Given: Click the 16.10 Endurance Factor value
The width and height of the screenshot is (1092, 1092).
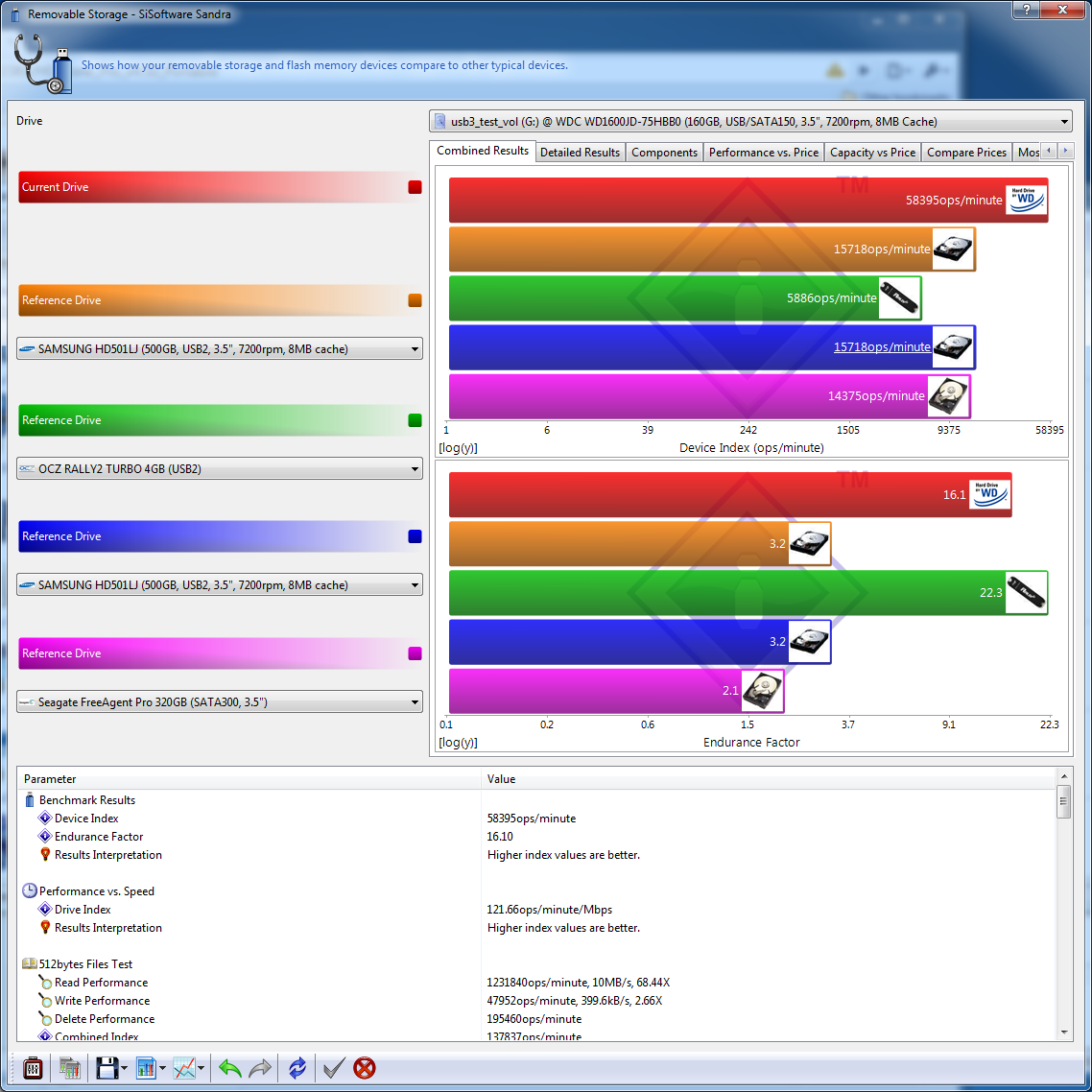Looking at the screenshot, I should pos(500,836).
